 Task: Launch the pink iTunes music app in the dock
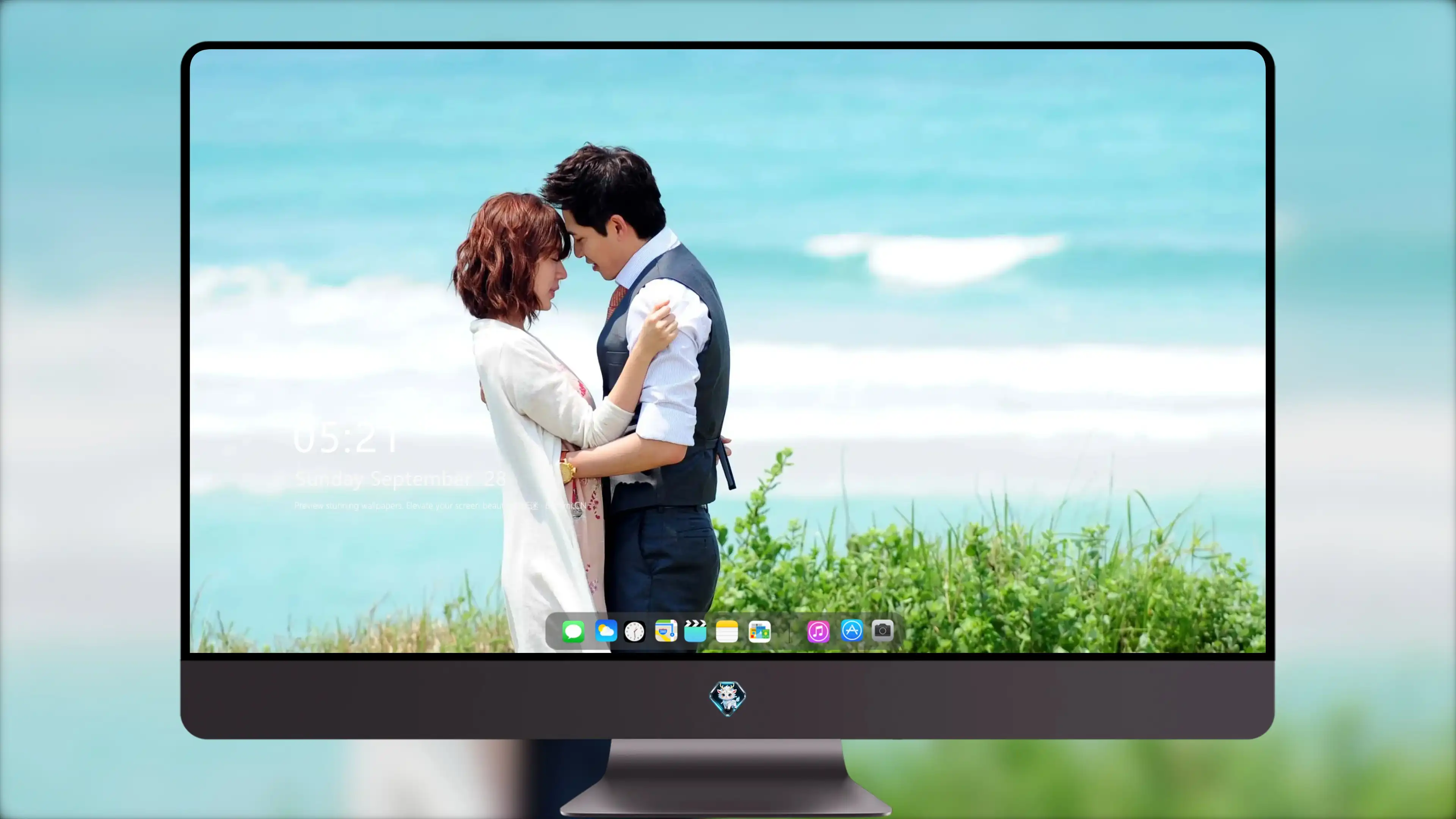(x=819, y=631)
